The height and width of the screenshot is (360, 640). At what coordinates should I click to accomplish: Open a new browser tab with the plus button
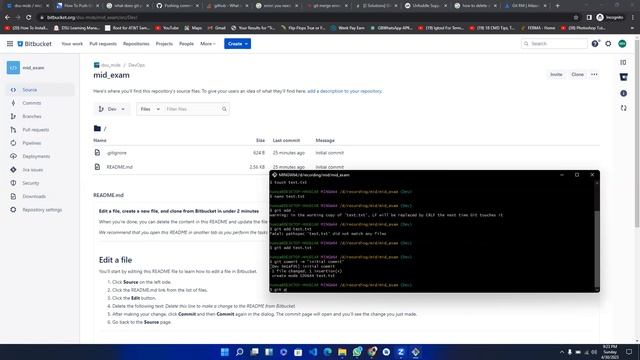558,6
